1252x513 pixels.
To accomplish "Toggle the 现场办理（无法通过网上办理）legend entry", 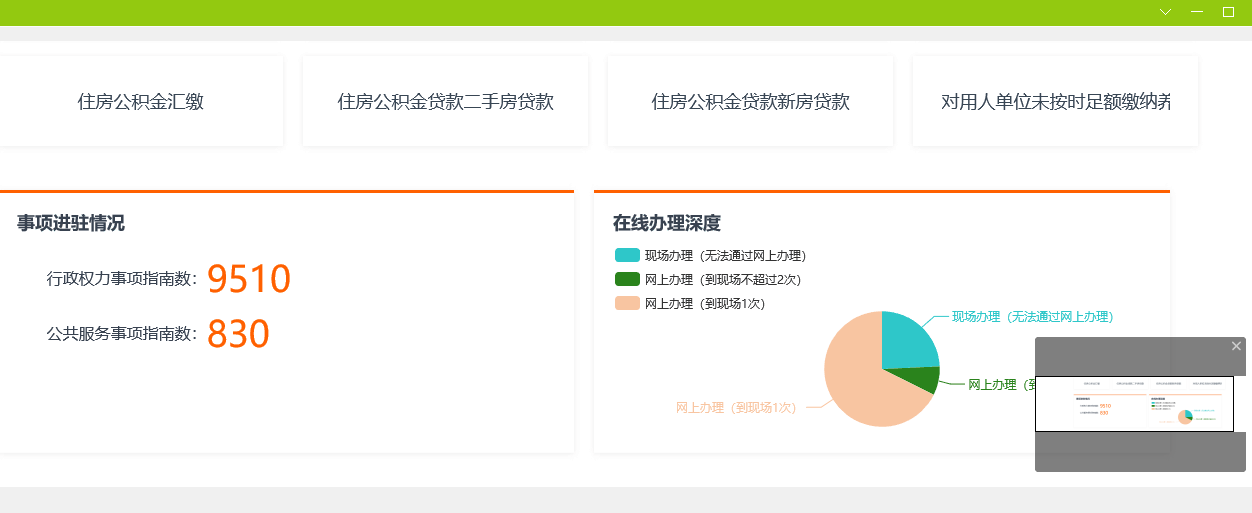I will pyautogui.click(x=710, y=256).
